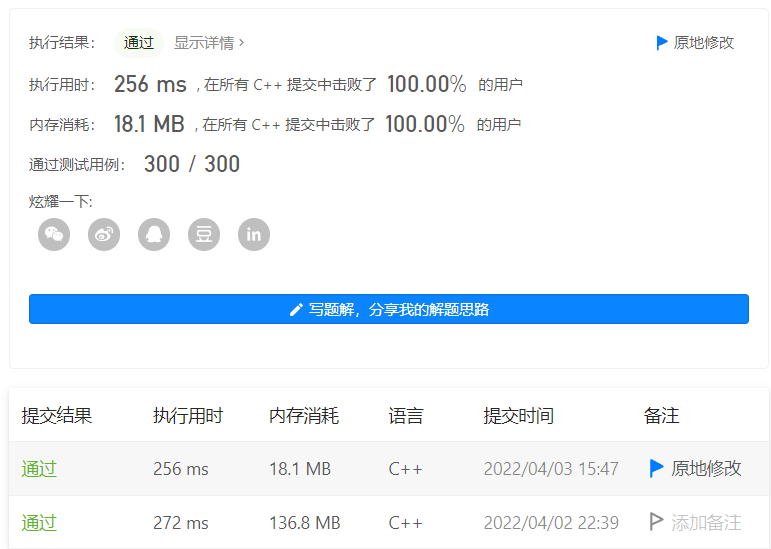Edit 原地修改 note in 256 ms row
Image resolution: width=771 pixels, height=549 pixels.
[706, 468]
